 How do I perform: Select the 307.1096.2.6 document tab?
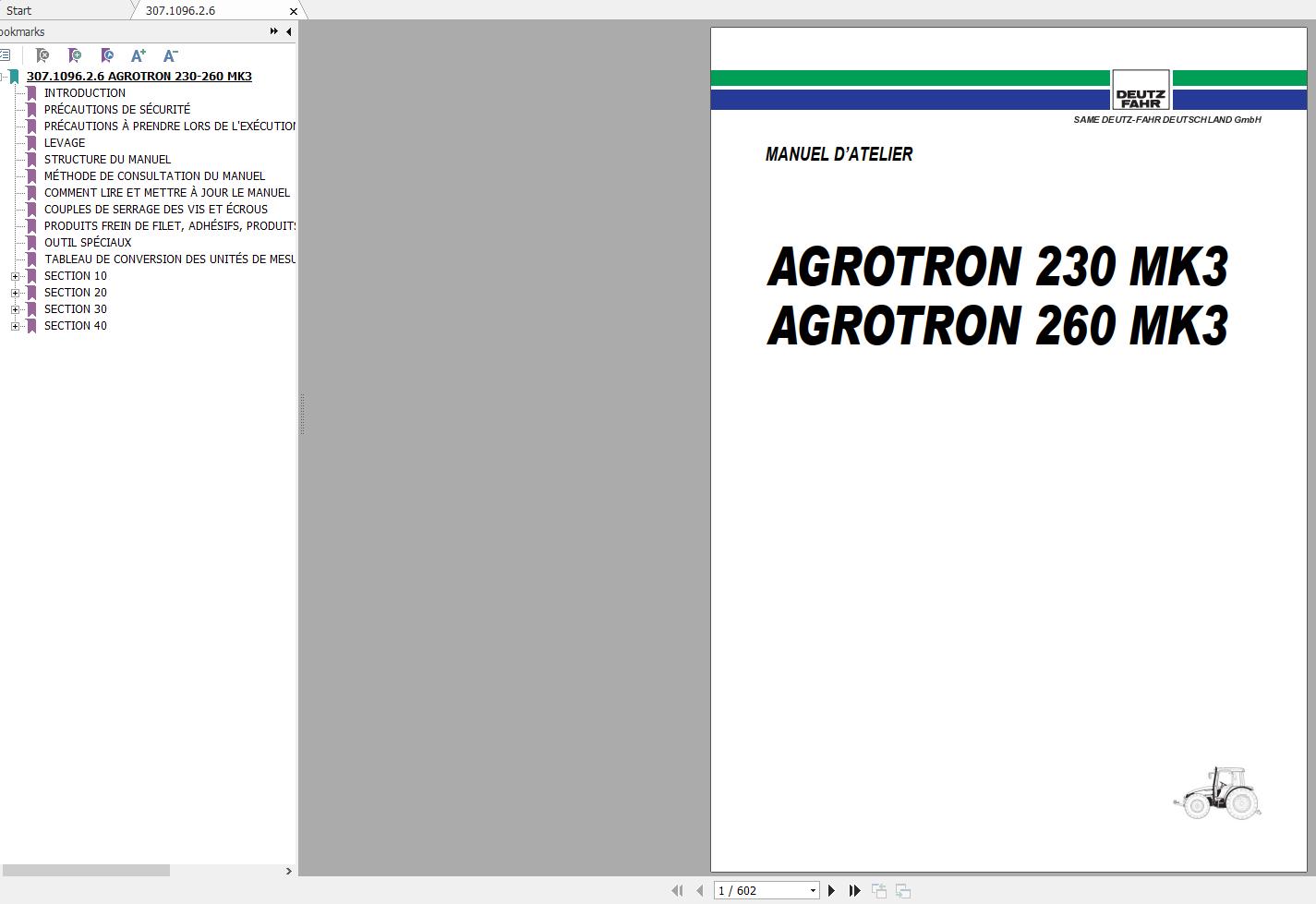181,10
